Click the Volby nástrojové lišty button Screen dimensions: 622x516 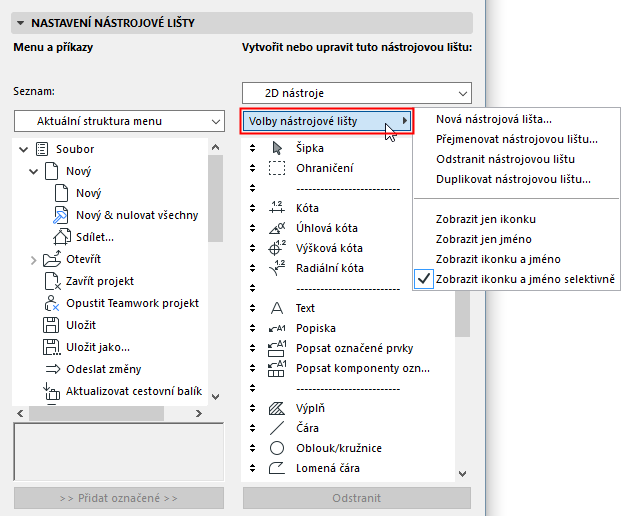tap(327, 122)
